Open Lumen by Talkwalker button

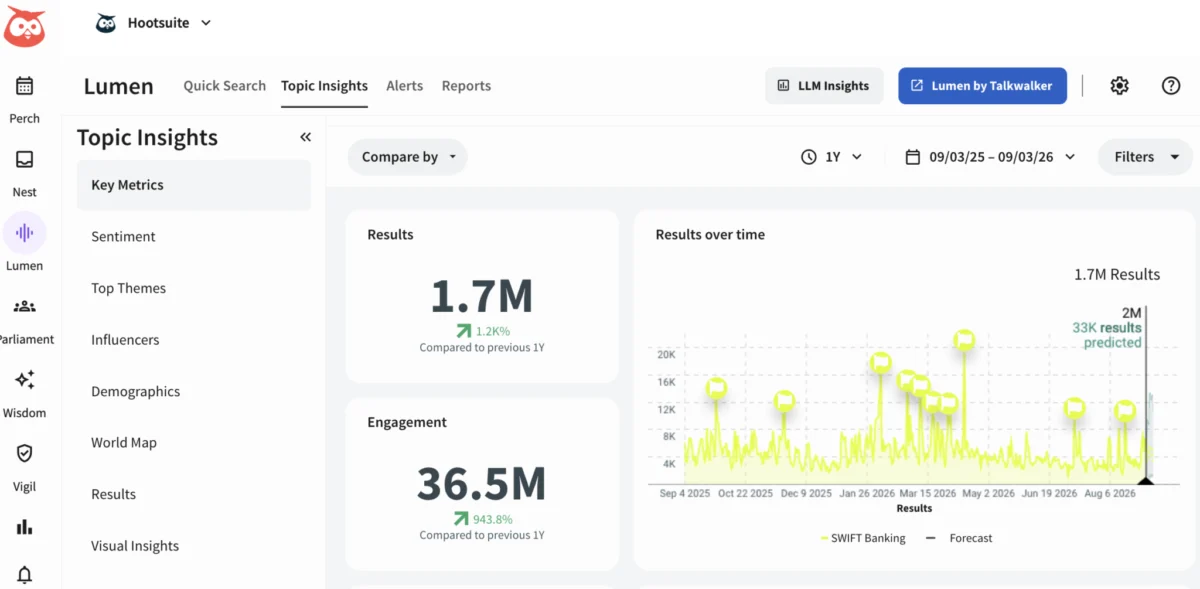coord(982,86)
